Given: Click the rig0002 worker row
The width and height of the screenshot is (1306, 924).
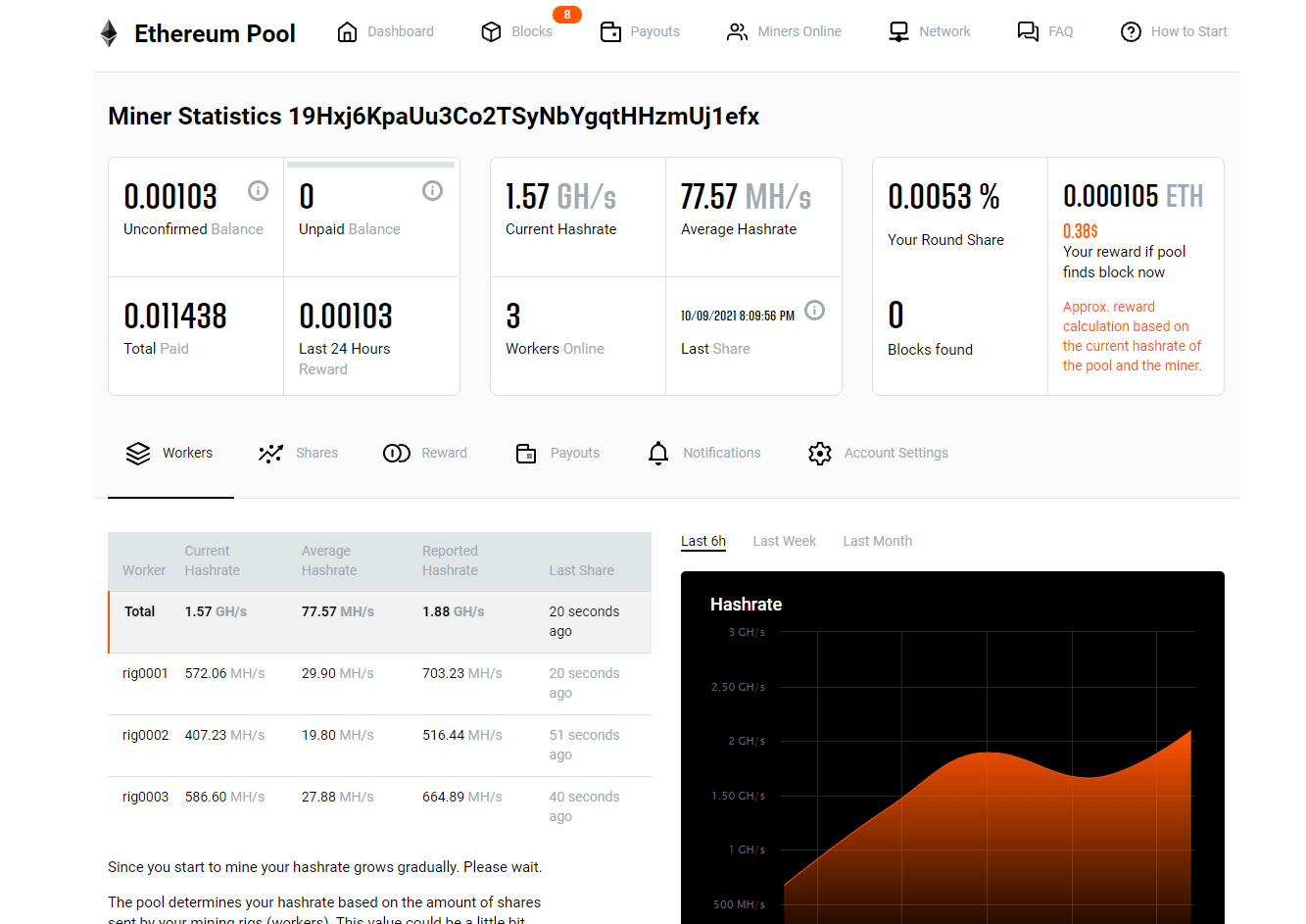Looking at the screenshot, I should 145,735.
